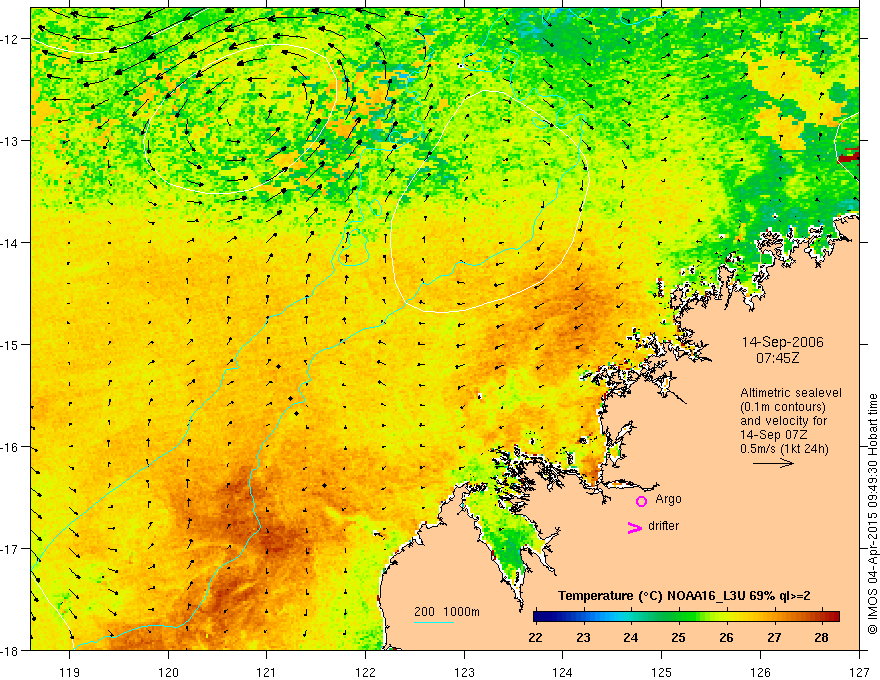
Task: Click the latitude '-17' axis label
Action: coord(9,549)
